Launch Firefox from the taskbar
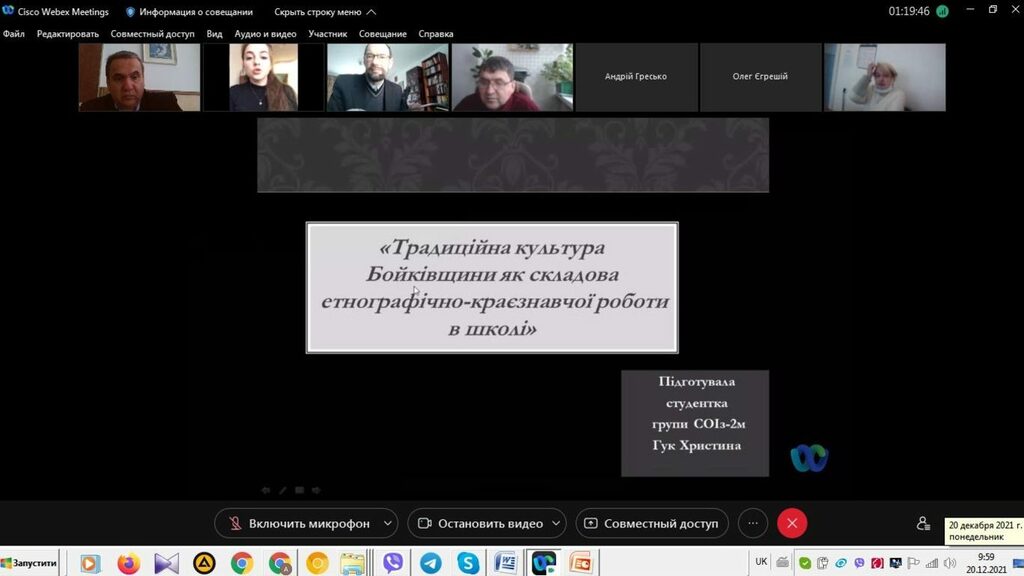 128,563
